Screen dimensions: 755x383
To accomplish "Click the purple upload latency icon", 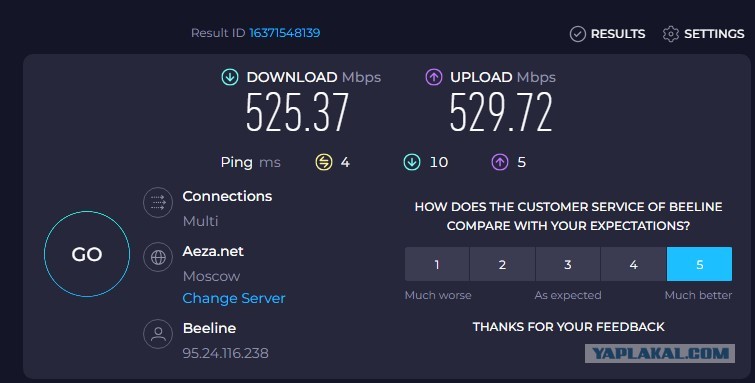I will [x=500, y=162].
